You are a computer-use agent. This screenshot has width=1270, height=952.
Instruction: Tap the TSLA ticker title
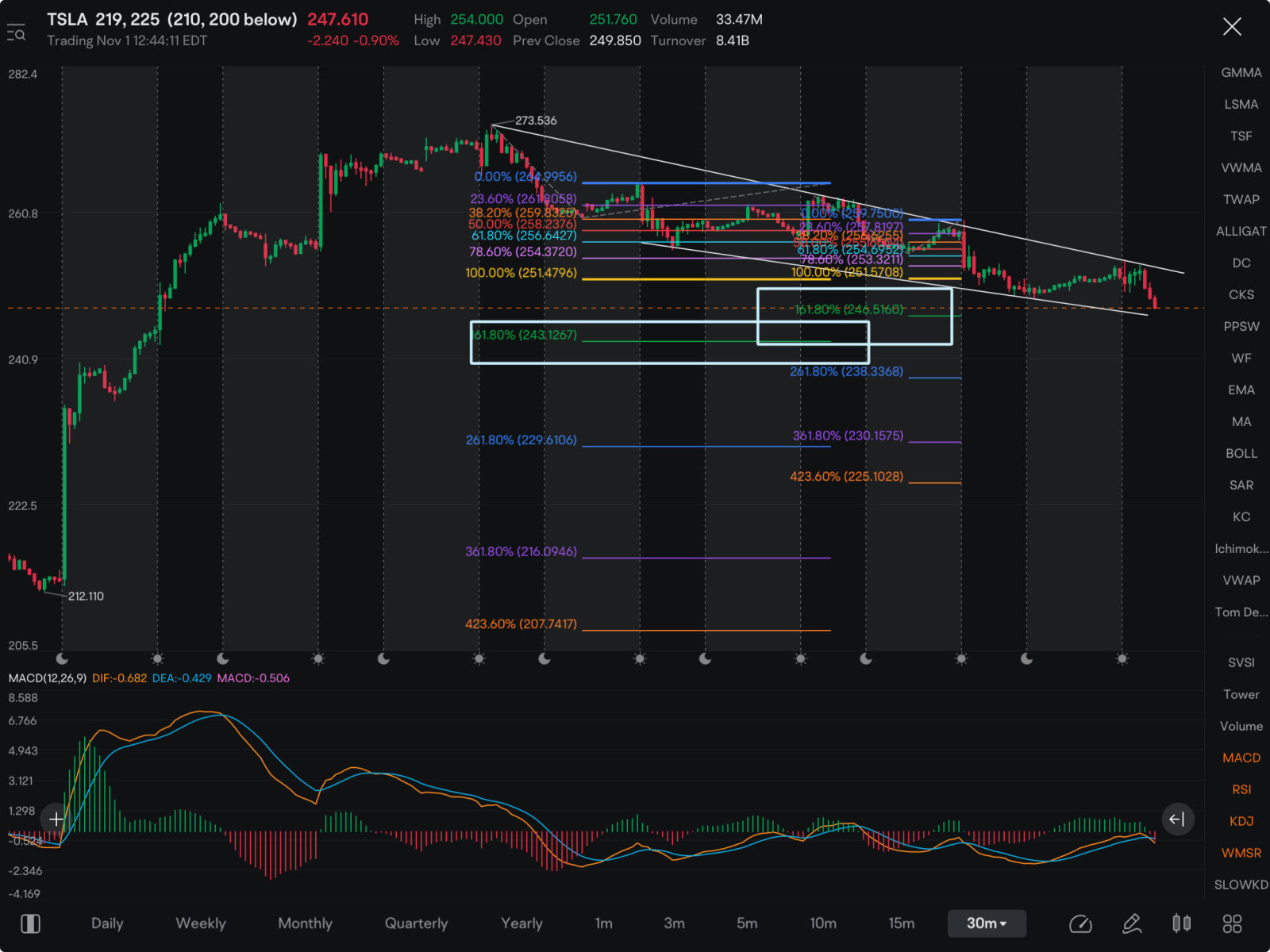(x=67, y=19)
